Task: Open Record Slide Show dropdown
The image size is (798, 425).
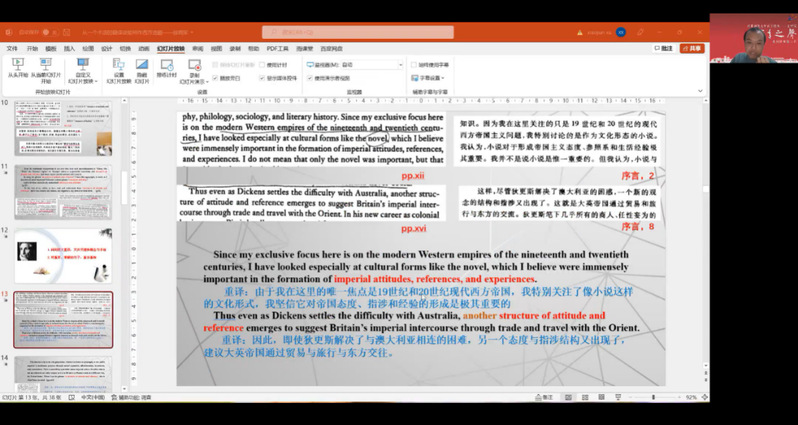Action: [x=194, y=71]
